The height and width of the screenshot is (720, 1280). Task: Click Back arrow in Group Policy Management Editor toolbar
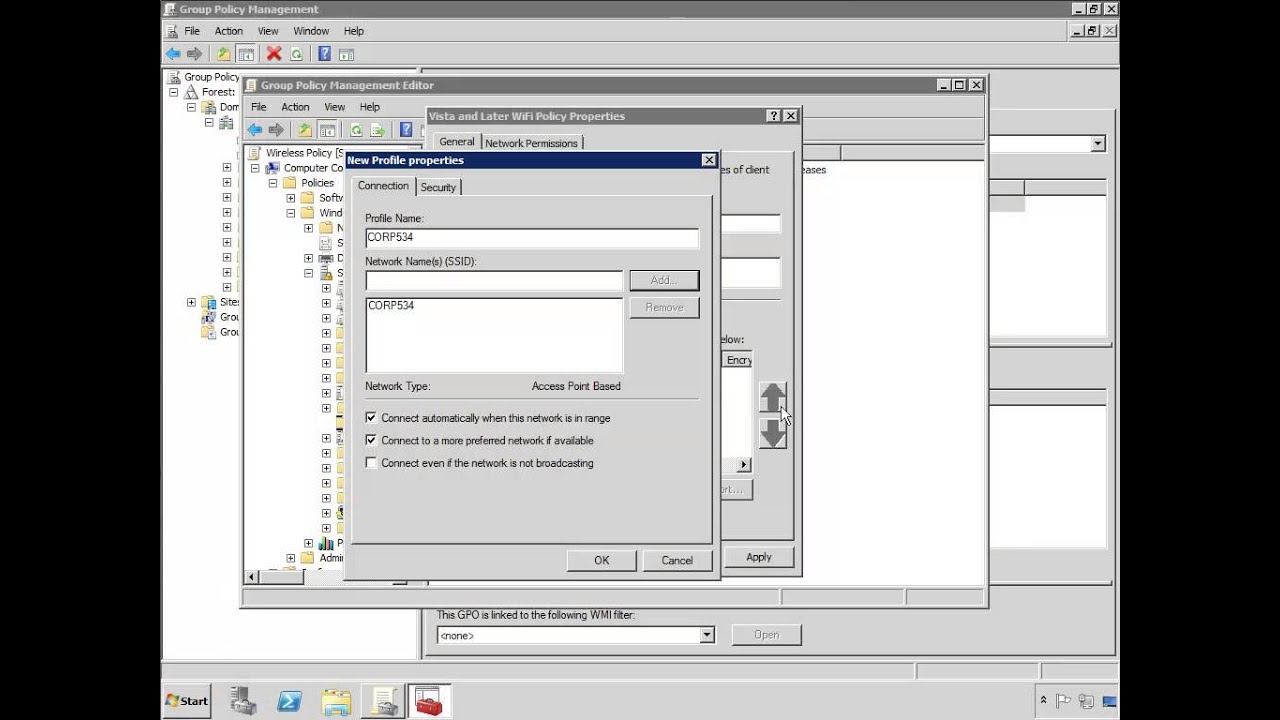click(254, 130)
